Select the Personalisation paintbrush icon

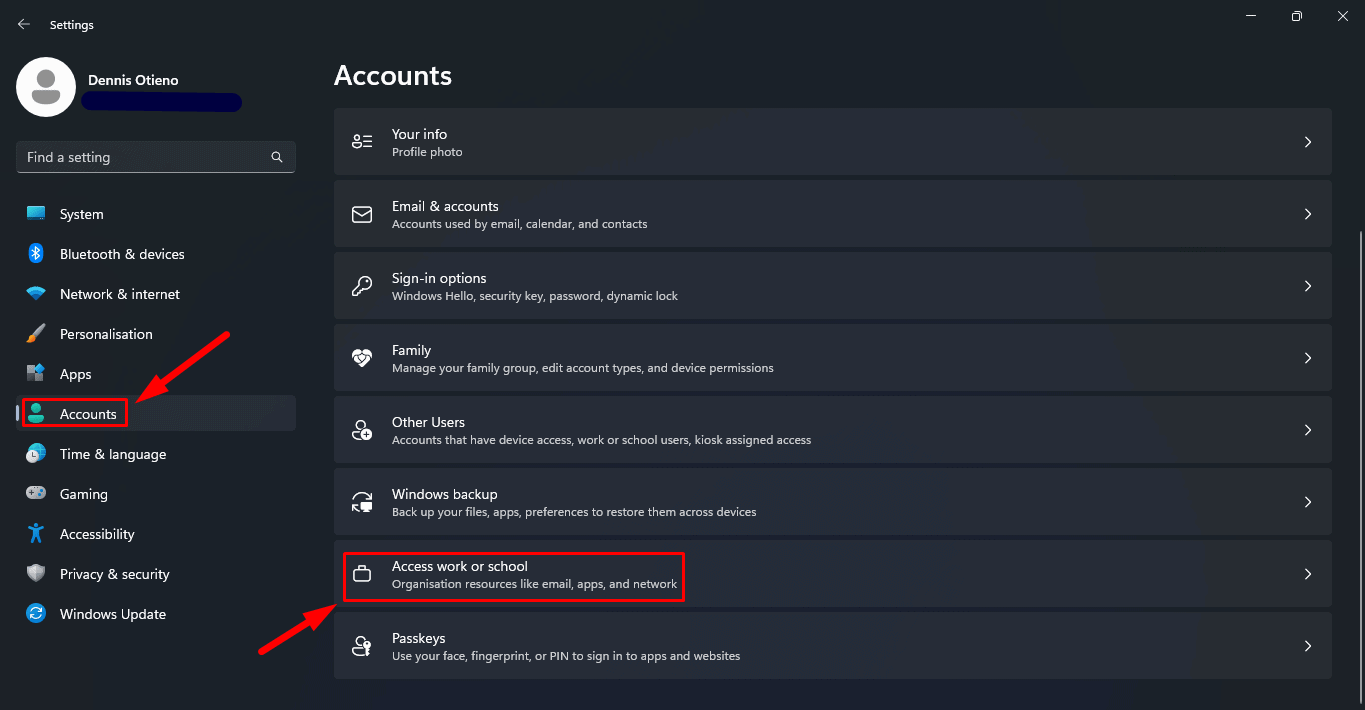coord(36,334)
